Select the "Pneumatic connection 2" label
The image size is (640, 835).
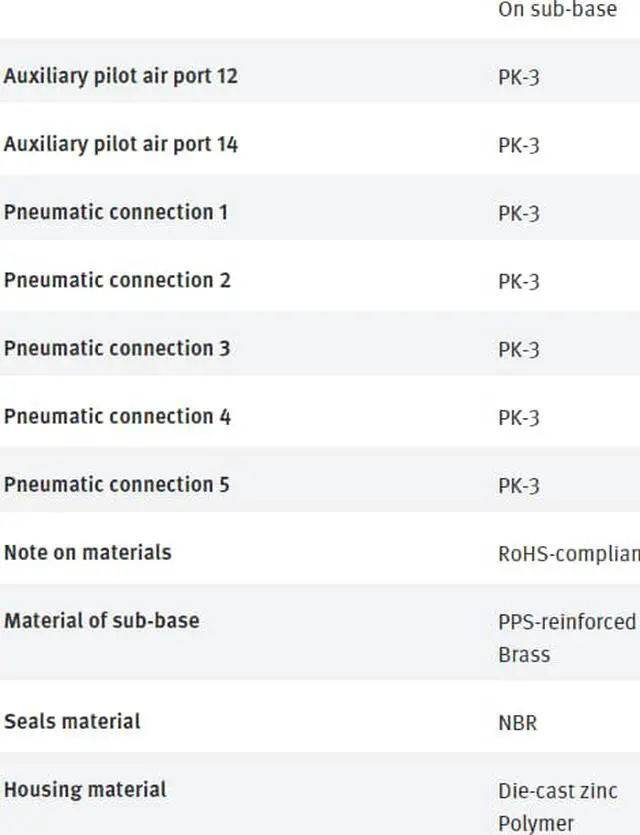point(117,280)
